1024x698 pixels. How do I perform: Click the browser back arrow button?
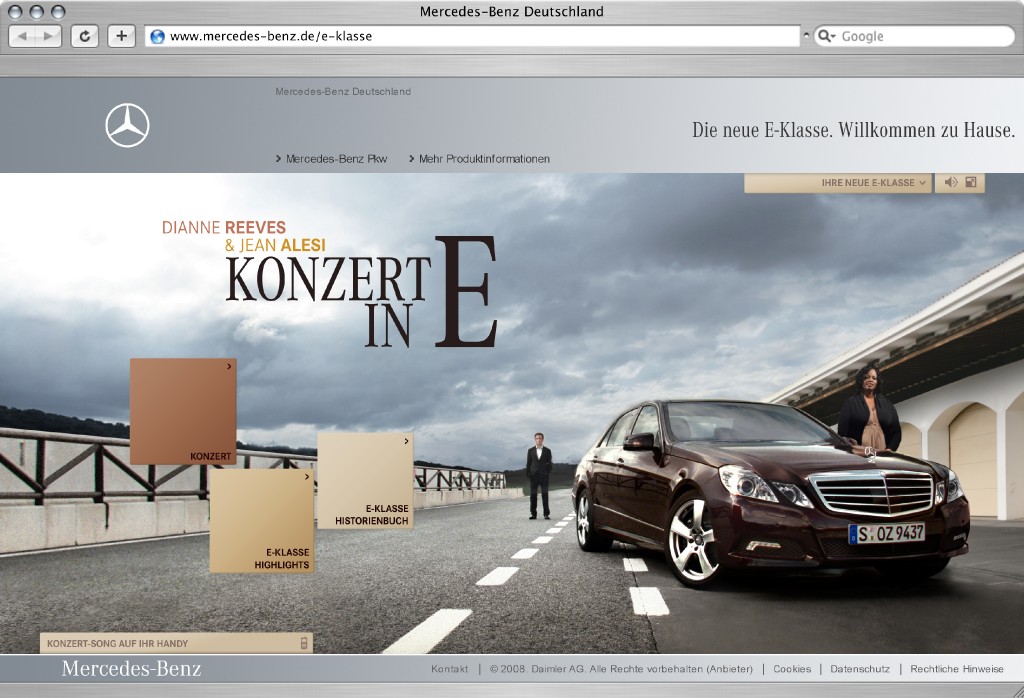pyautogui.click(x=23, y=37)
